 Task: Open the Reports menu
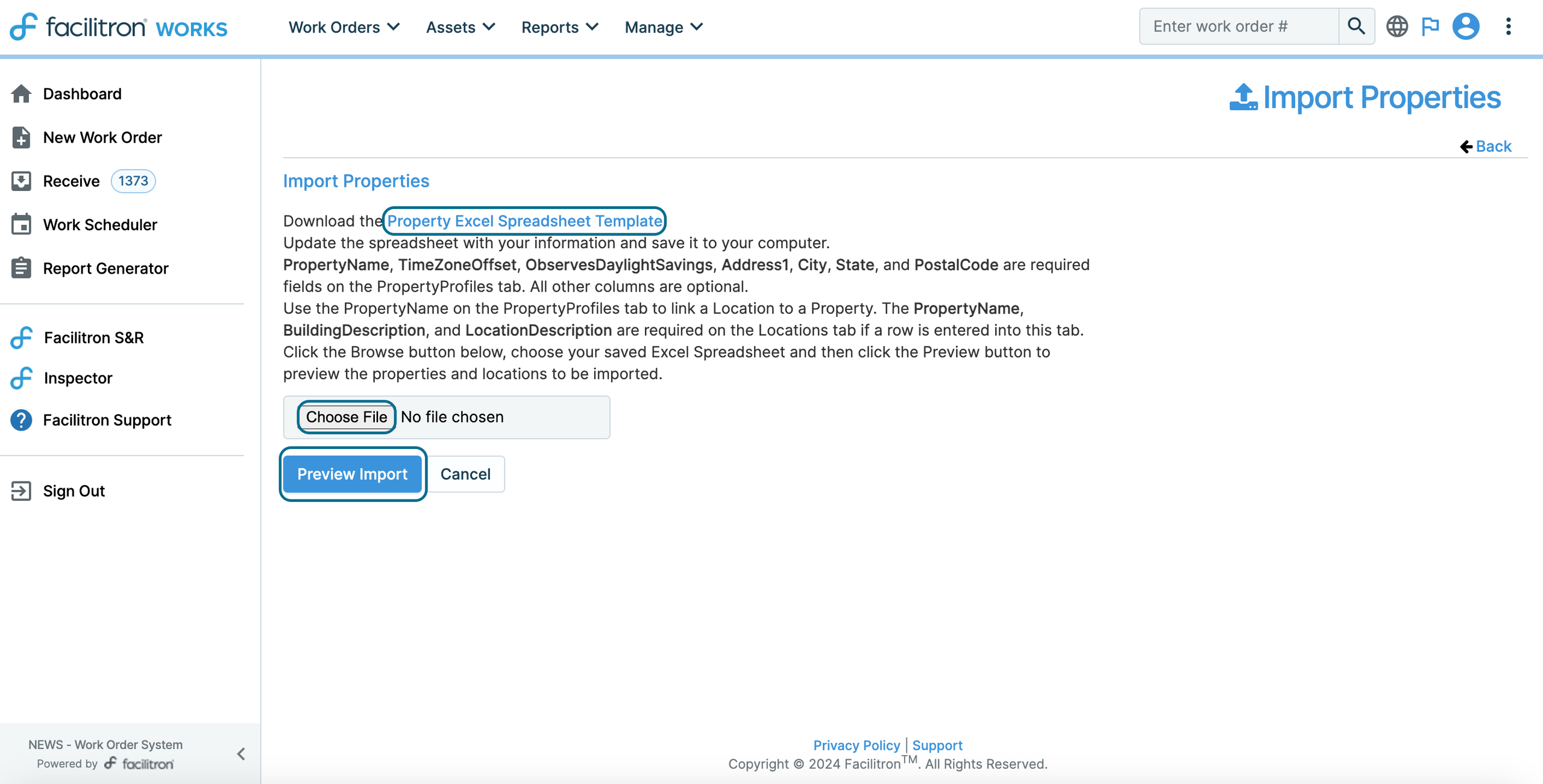coord(559,27)
